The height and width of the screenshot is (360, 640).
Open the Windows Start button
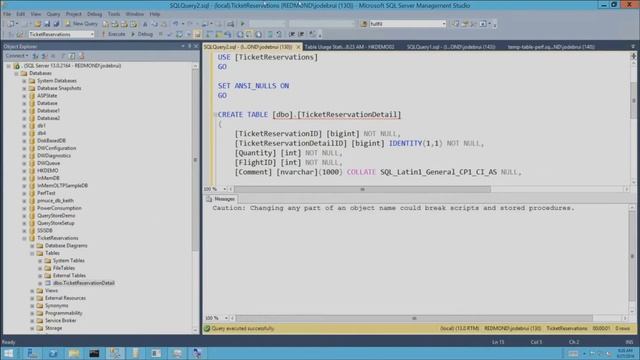pos(9,353)
